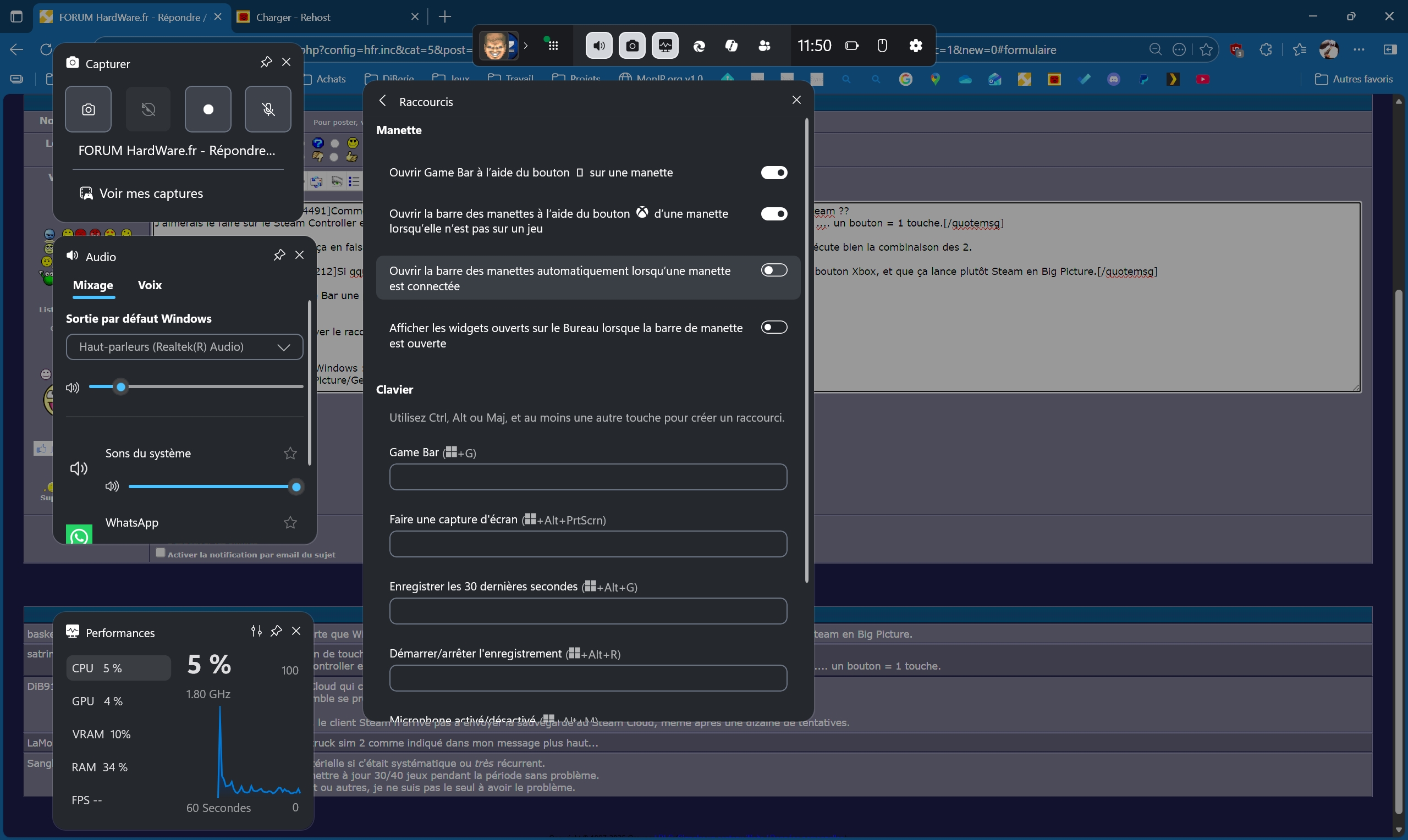Pin the Audio widget

(x=278, y=255)
